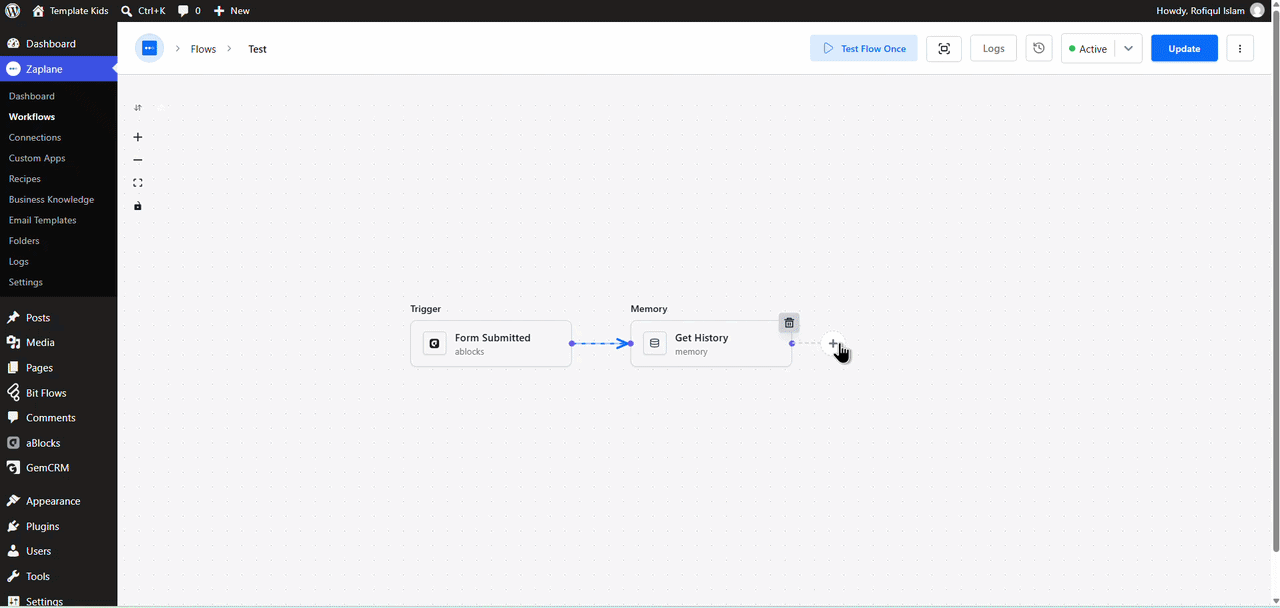Toggle the Active flow status

[x=1088, y=48]
